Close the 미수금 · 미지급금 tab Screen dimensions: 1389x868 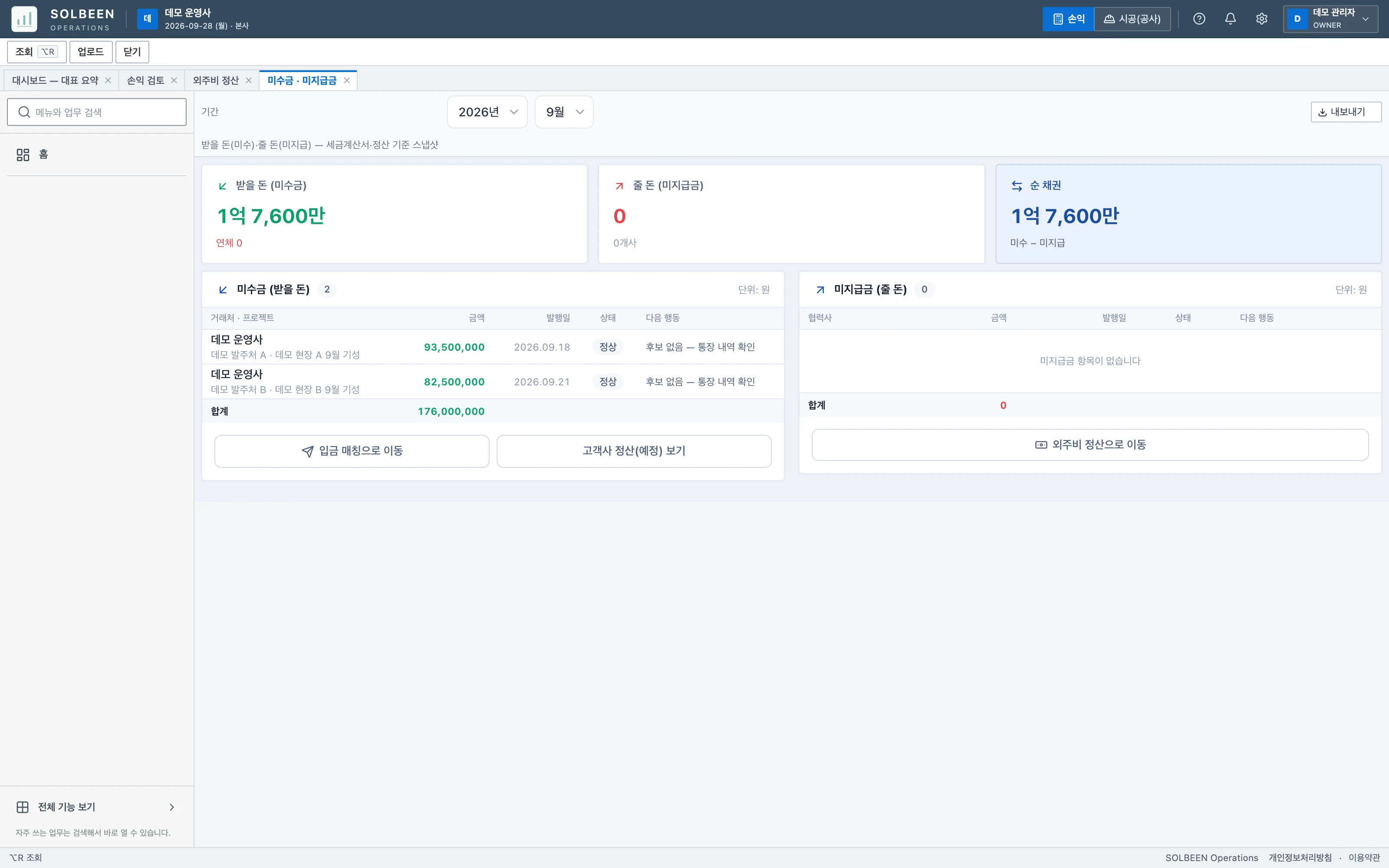pyautogui.click(x=347, y=80)
